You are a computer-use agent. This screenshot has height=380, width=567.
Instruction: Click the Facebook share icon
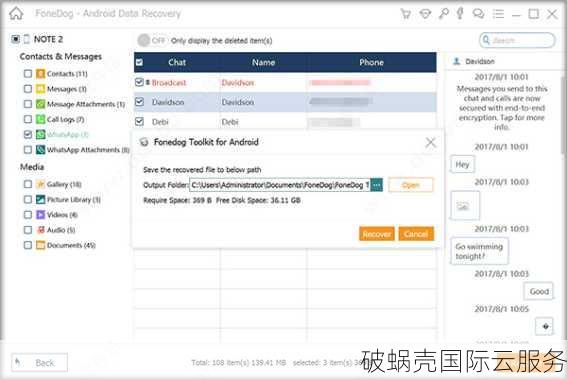pyautogui.click(x=460, y=13)
